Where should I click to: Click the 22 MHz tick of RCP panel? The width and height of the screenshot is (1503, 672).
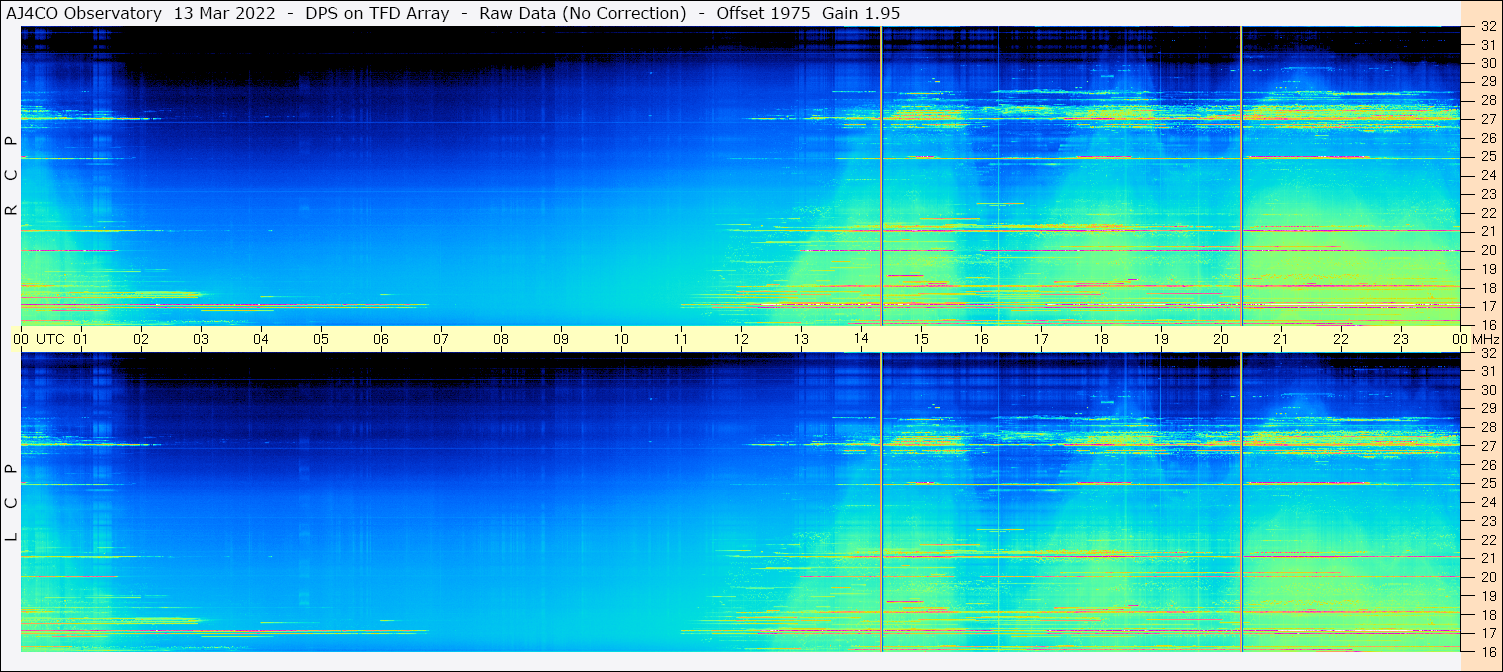(1488, 213)
